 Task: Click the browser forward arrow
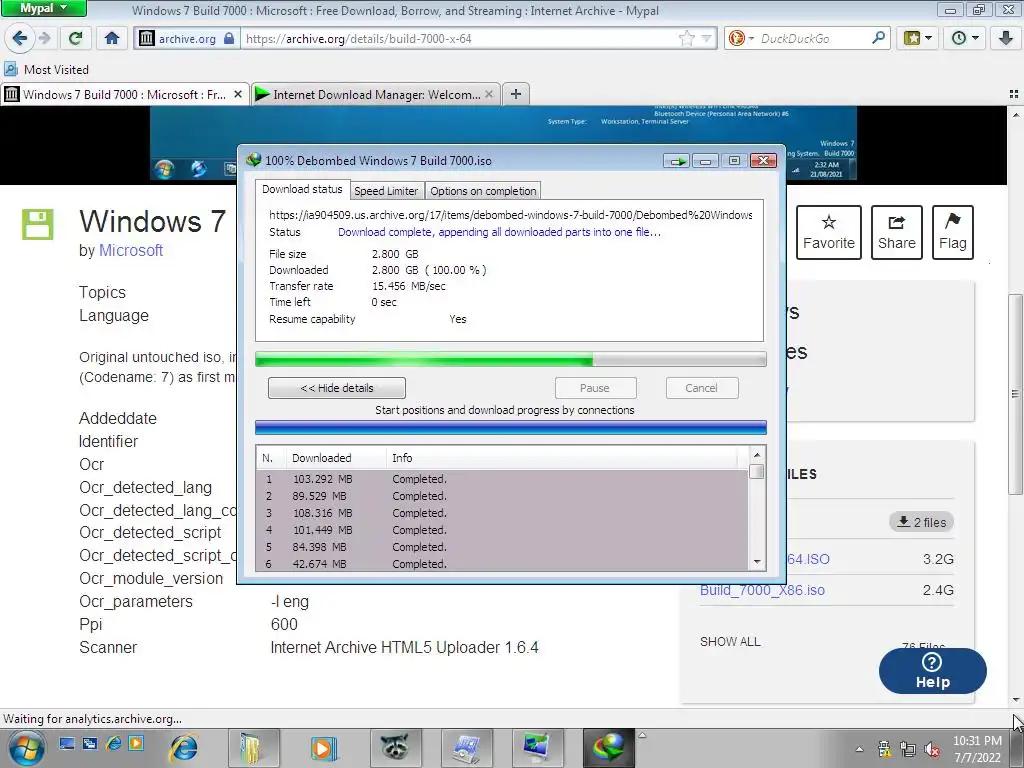click(x=44, y=38)
